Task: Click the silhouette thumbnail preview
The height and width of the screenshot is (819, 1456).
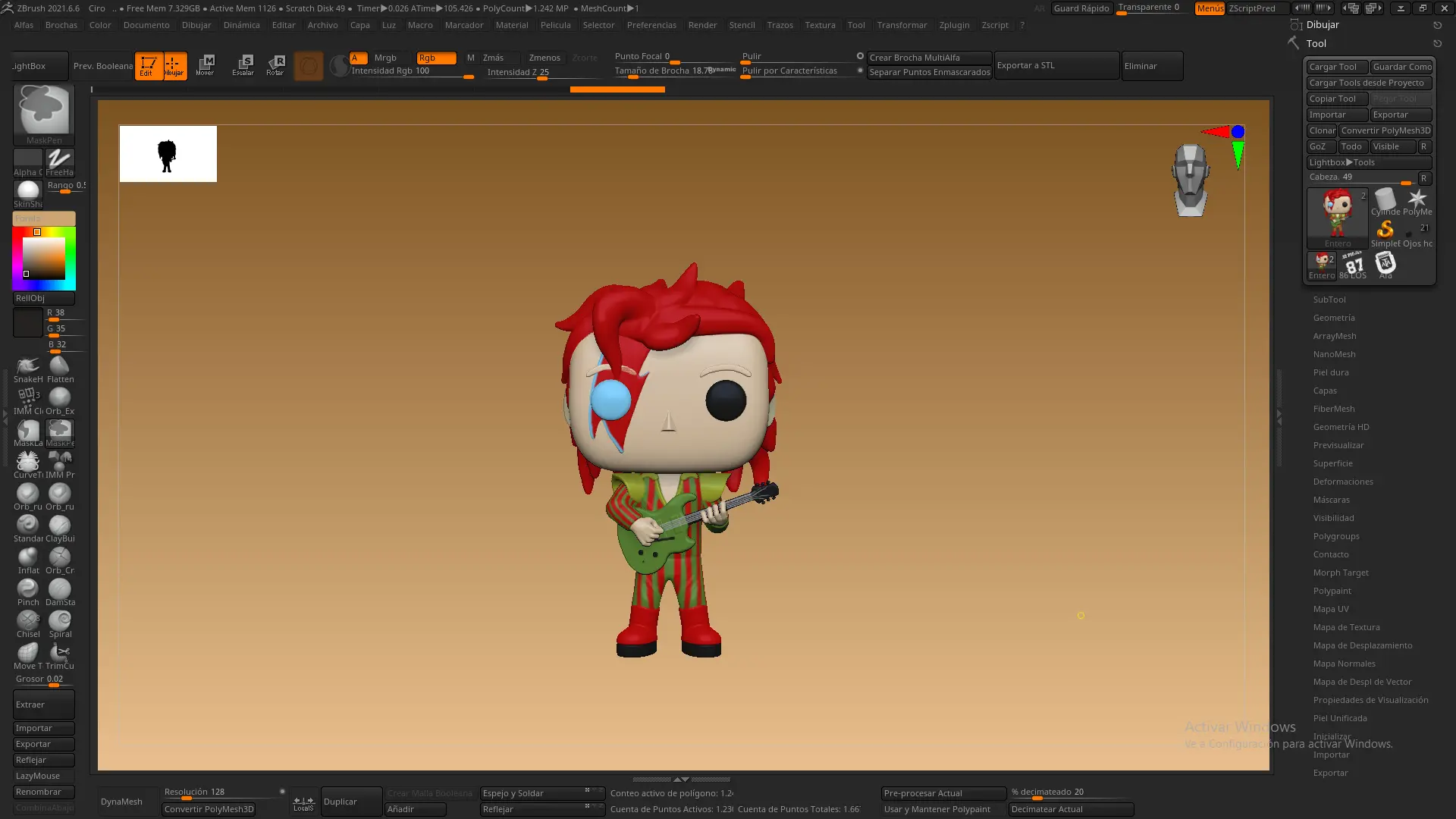Action: click(168, 154)
